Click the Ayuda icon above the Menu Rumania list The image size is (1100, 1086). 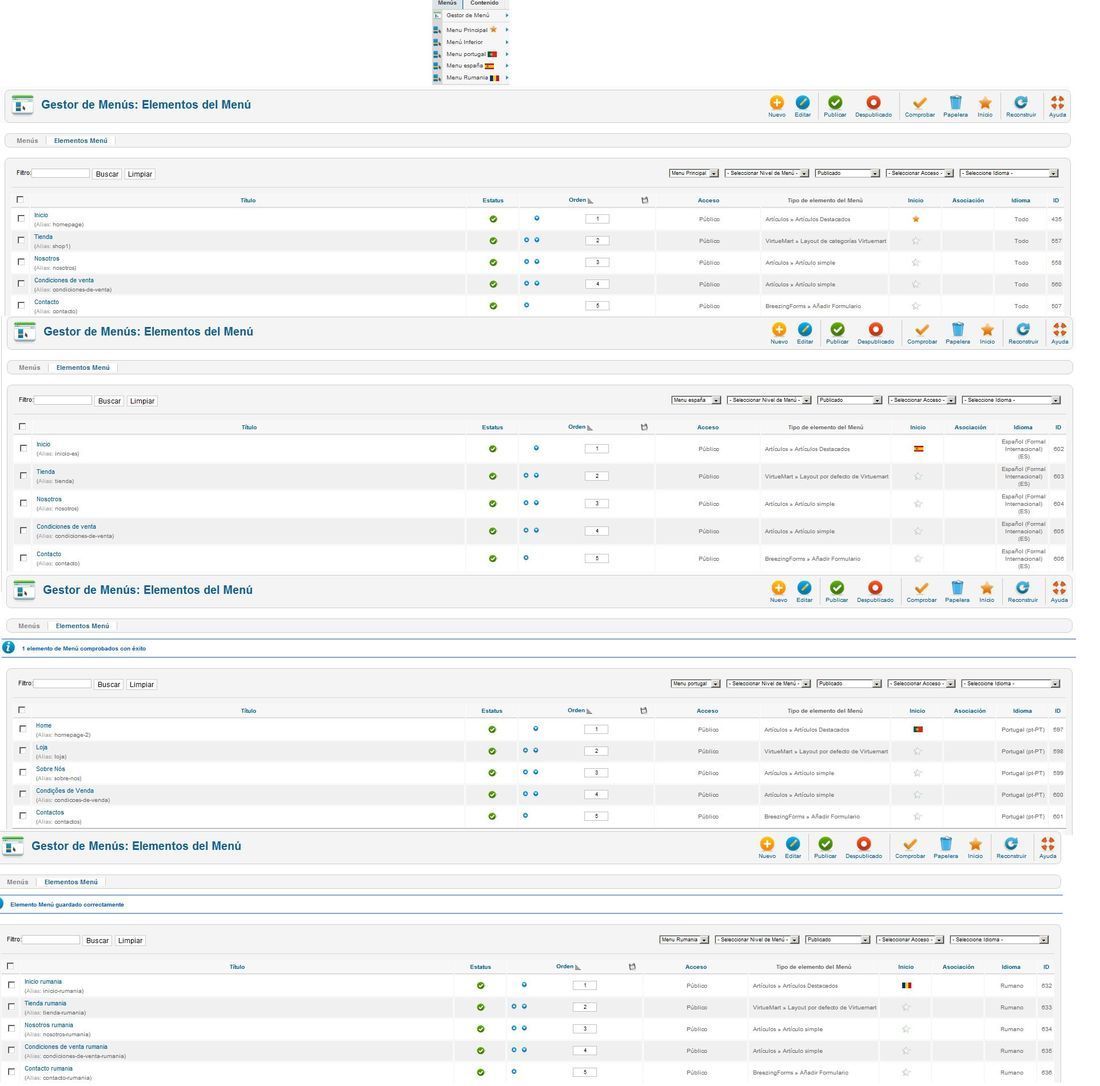pyautogui.click(x=1047, y=844)
